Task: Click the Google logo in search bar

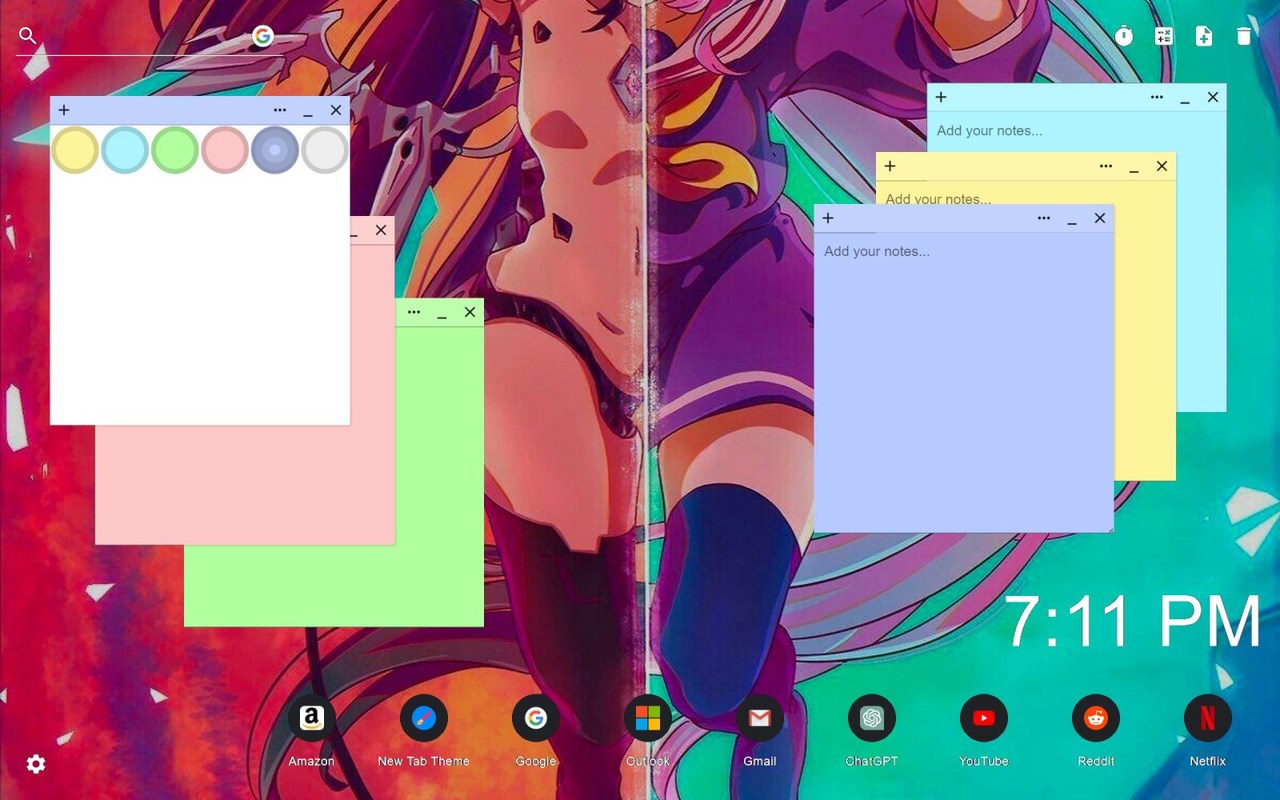Action: pyautogui.click(x=263, y=36)
